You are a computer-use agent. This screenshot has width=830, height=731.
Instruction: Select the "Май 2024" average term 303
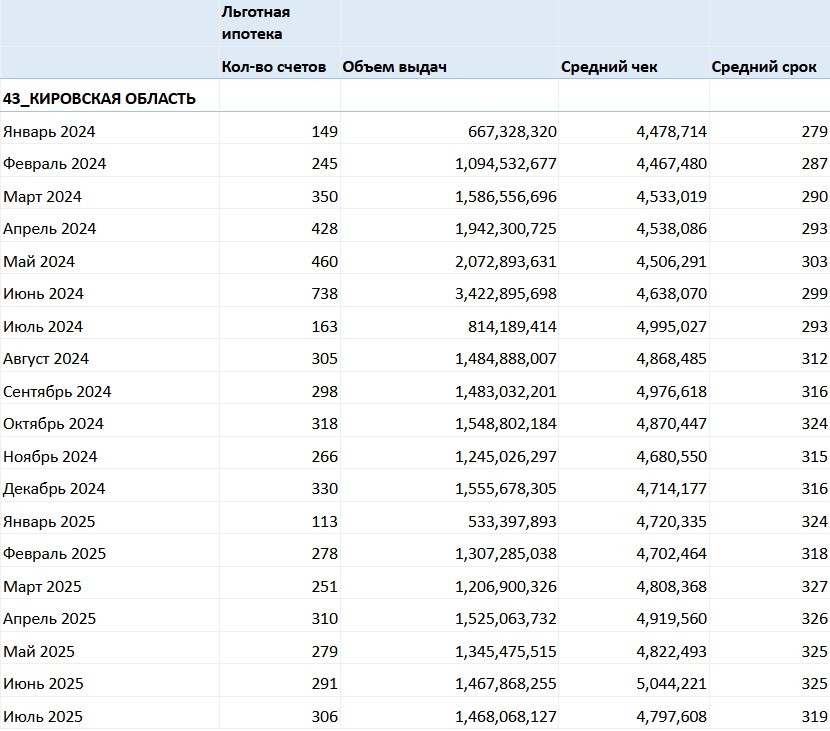click(814, 261)
